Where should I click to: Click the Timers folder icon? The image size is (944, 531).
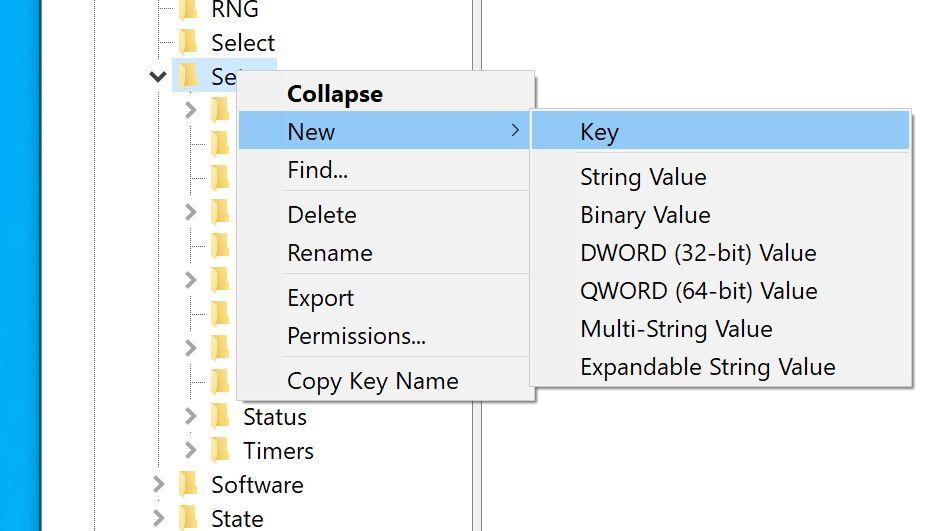click(220, 450)
